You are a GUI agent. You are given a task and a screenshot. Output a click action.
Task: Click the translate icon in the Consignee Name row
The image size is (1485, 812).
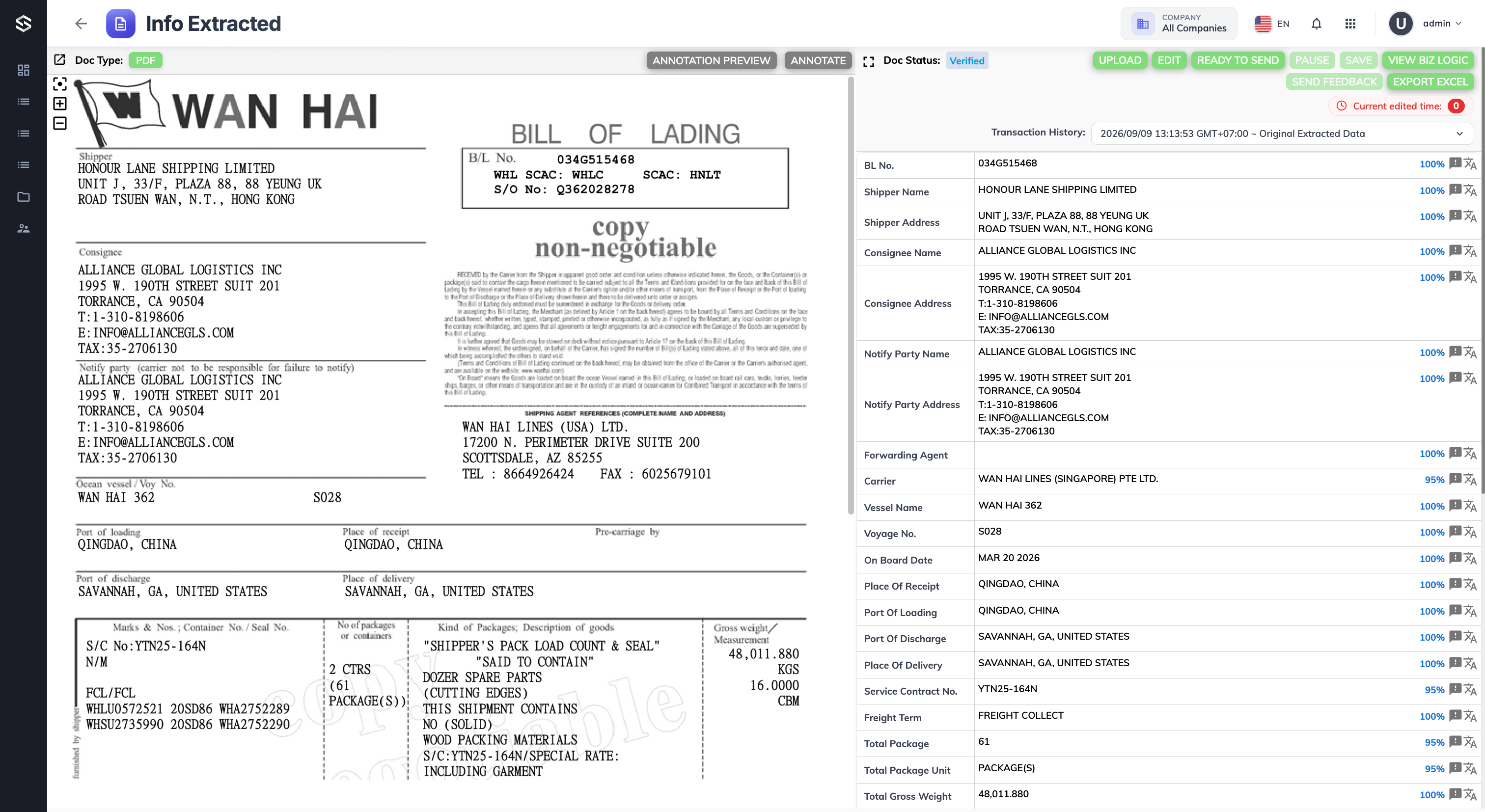(1470, 251)
